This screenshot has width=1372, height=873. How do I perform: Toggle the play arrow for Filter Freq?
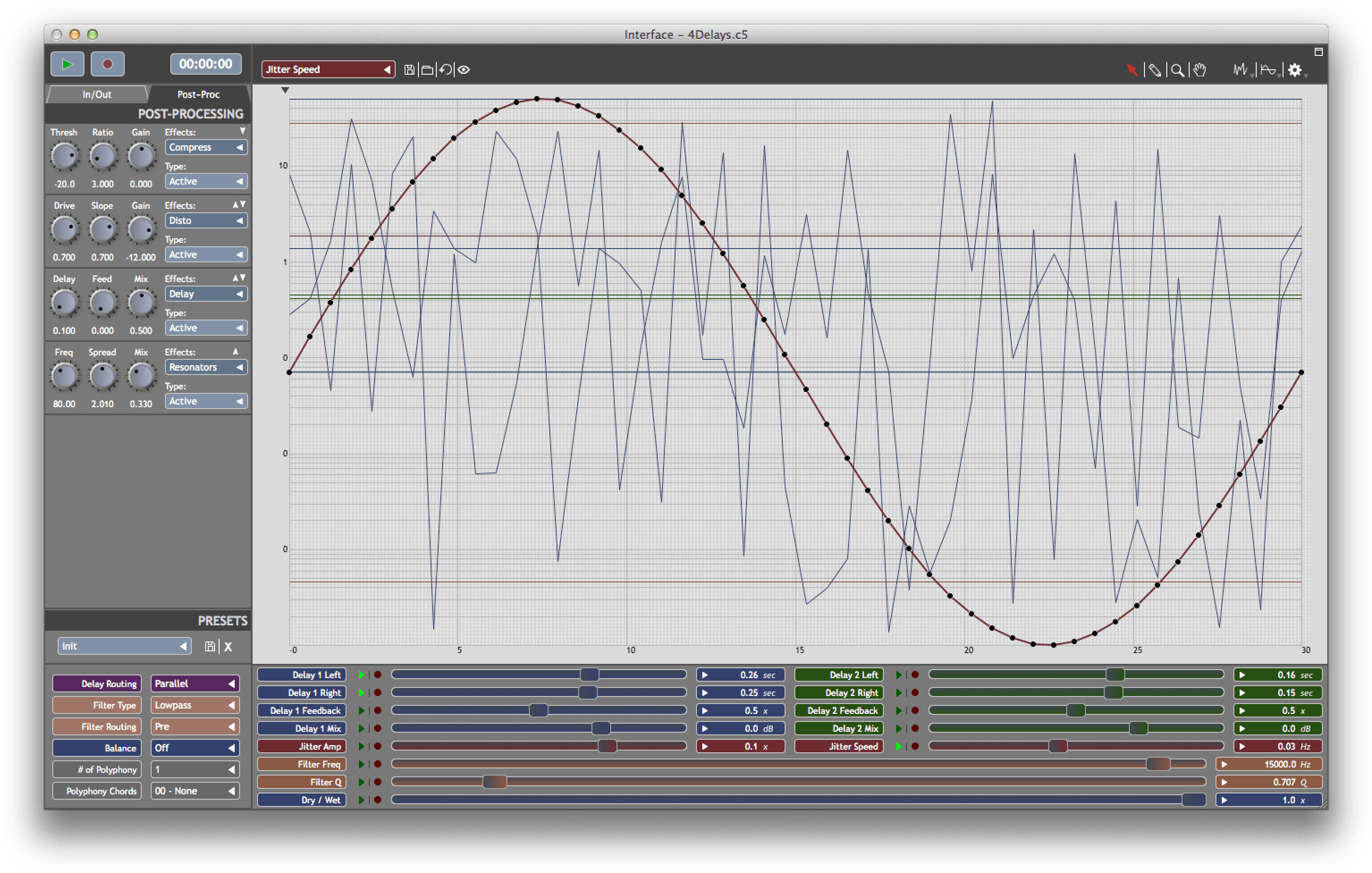pyautogui.click(x=361, y=763)
